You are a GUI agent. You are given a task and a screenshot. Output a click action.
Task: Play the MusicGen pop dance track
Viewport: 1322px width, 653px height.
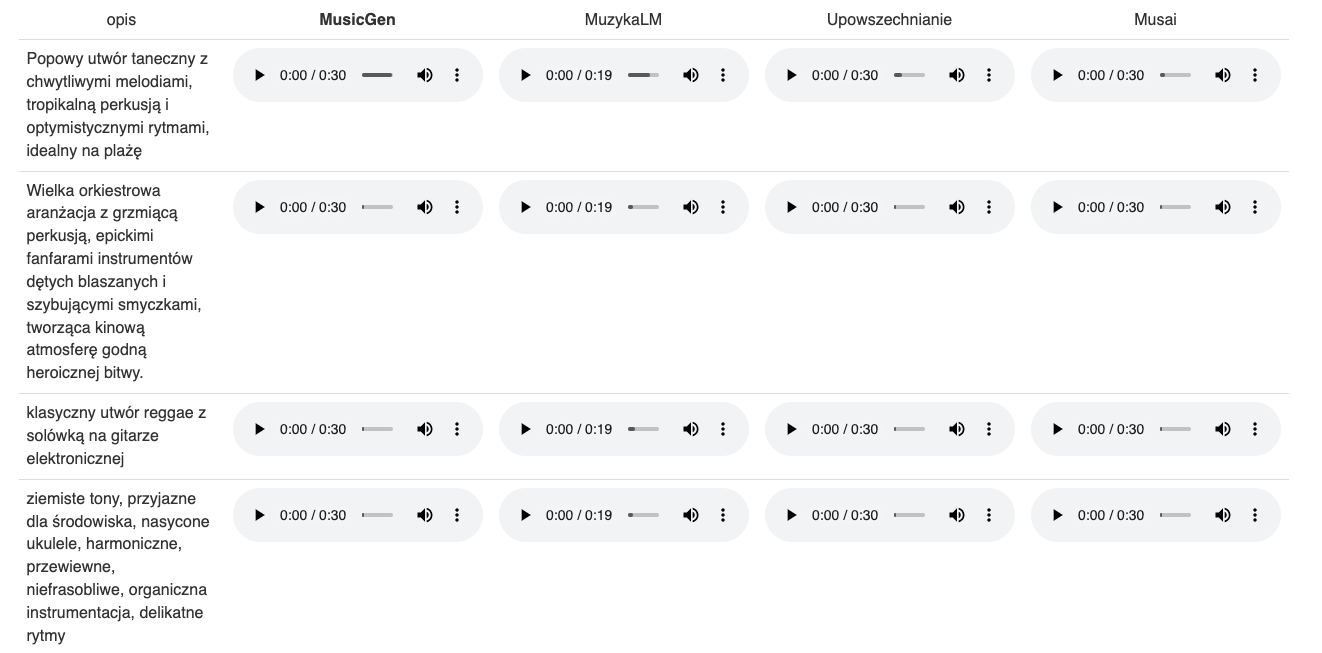(x=260, y=75)
